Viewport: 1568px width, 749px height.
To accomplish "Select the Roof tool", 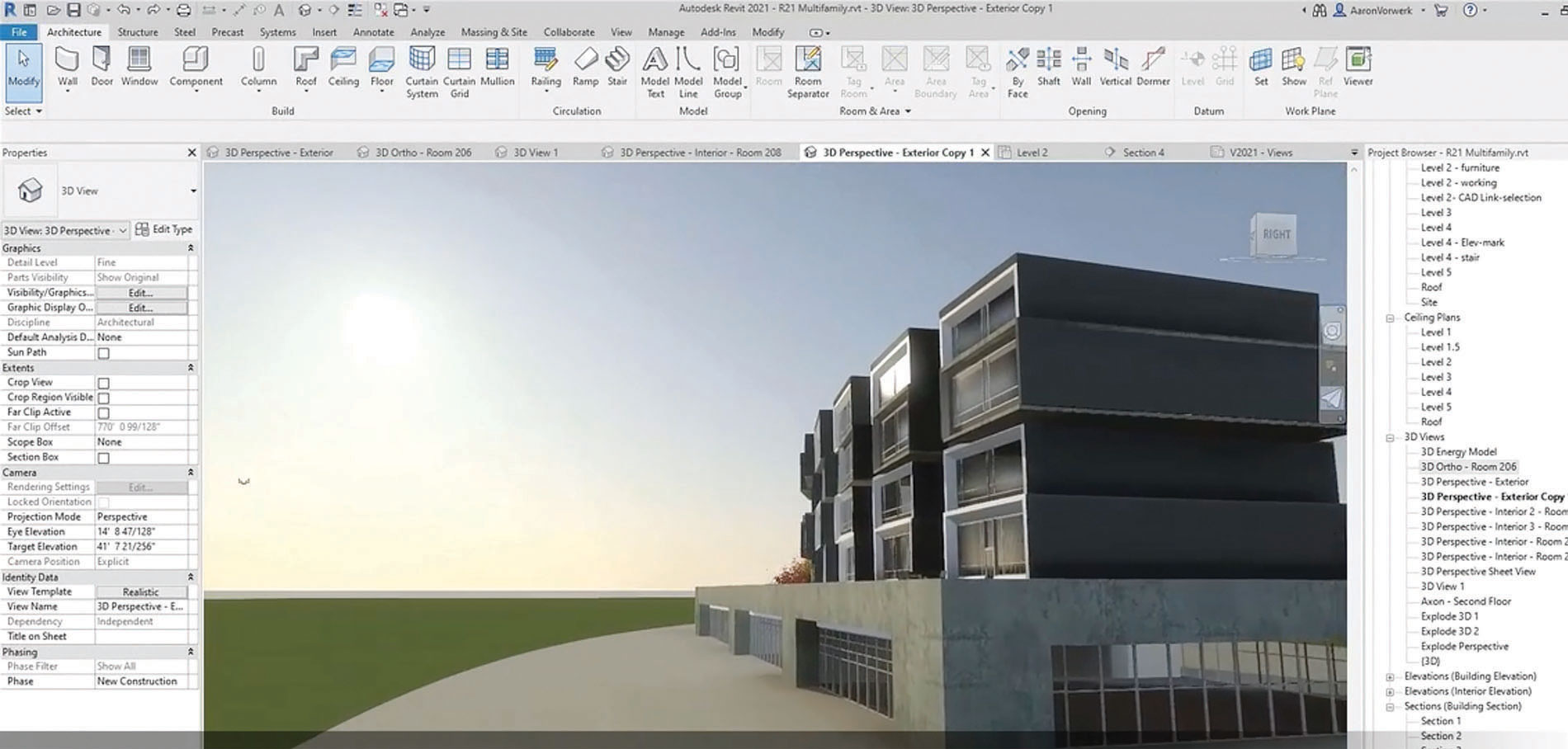I will click(x=305, y=68).
